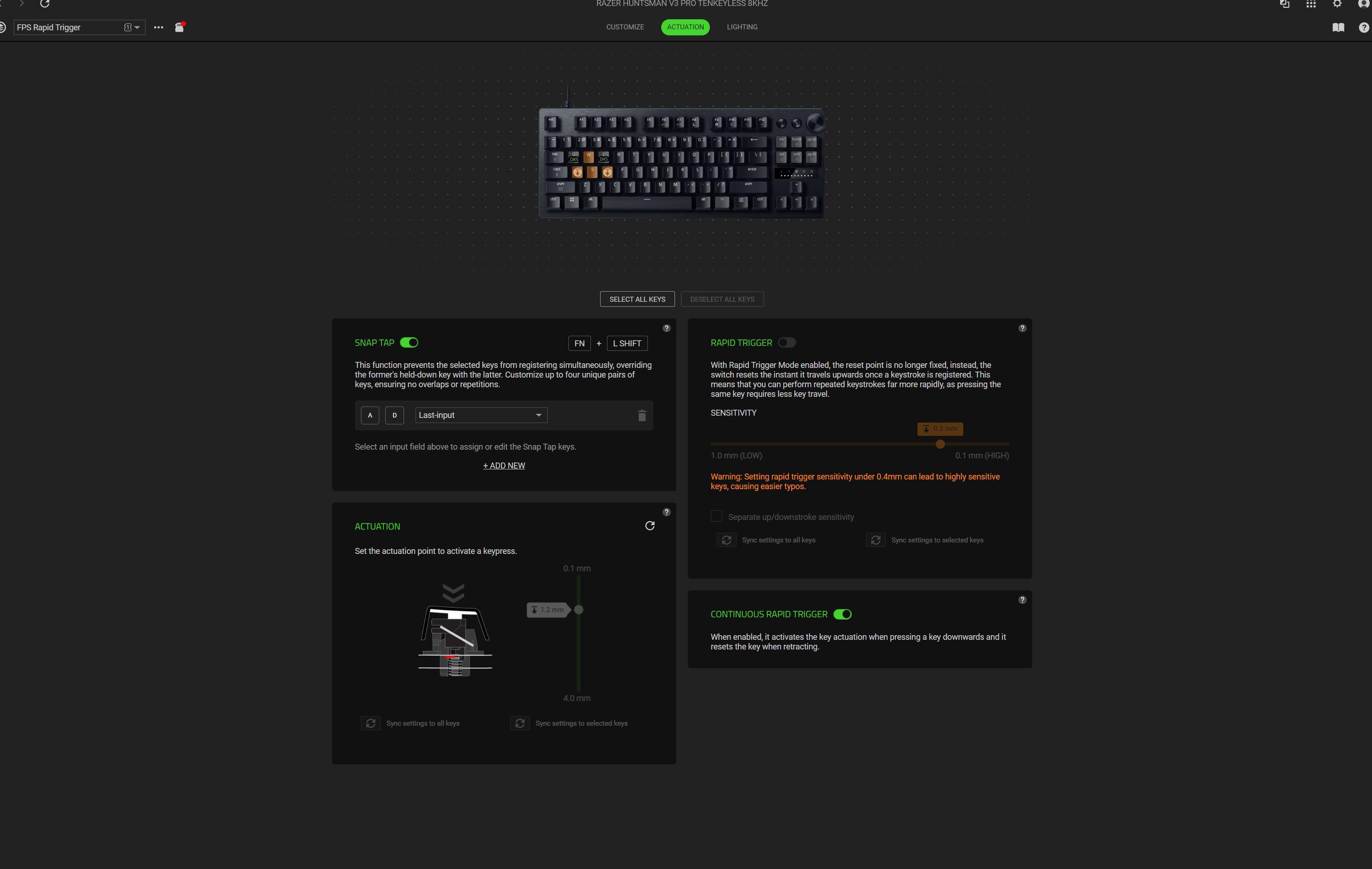Click the + ADD NEW link

pos(504,466)
